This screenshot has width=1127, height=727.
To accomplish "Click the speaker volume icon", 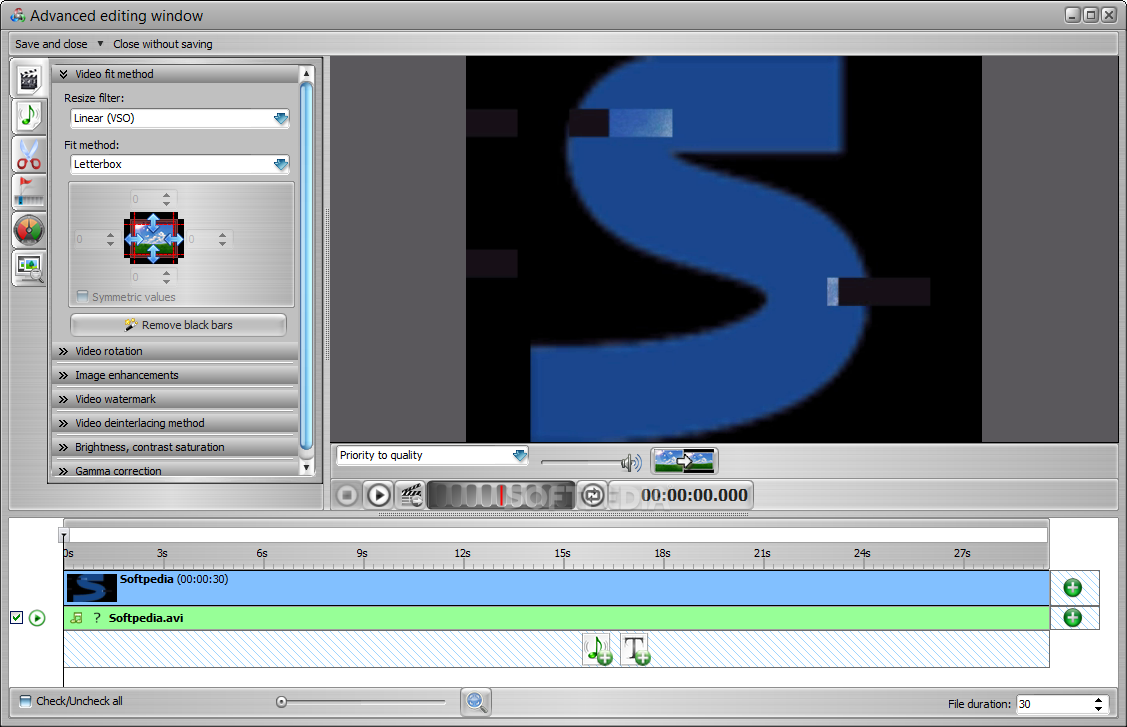I will pyautogui.click(x=631, y=462).
